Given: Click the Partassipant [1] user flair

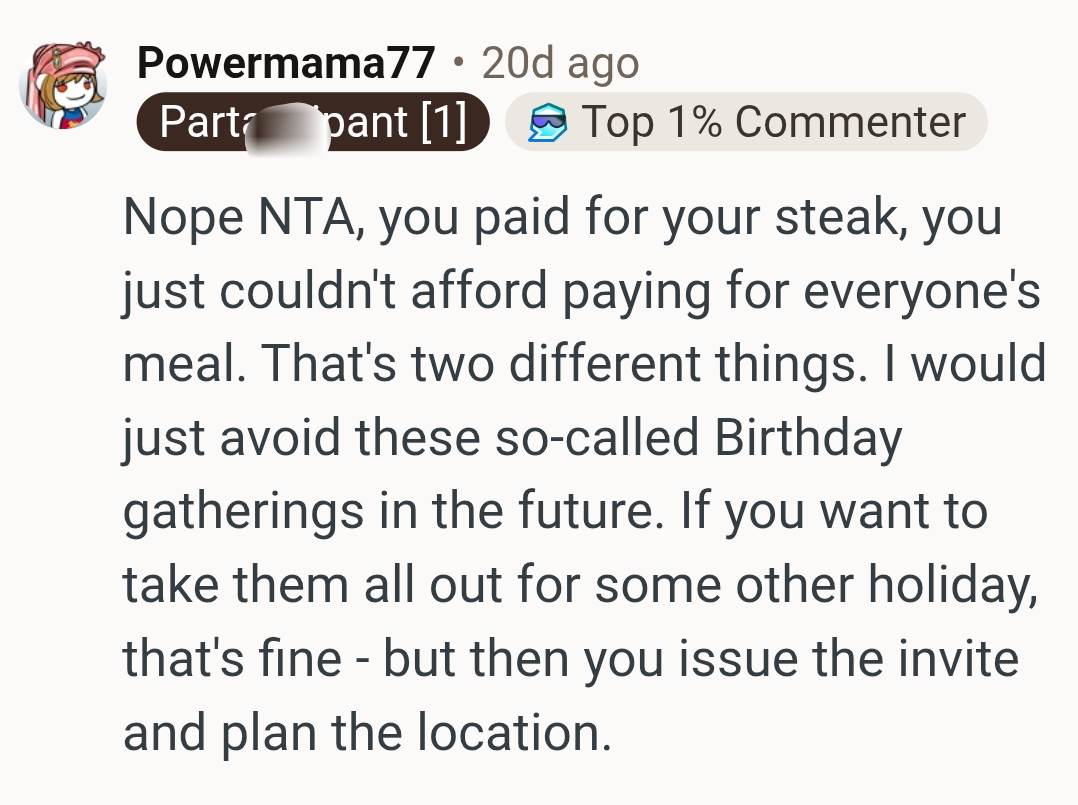Looking at the screenshot, I should pos(312,122).
